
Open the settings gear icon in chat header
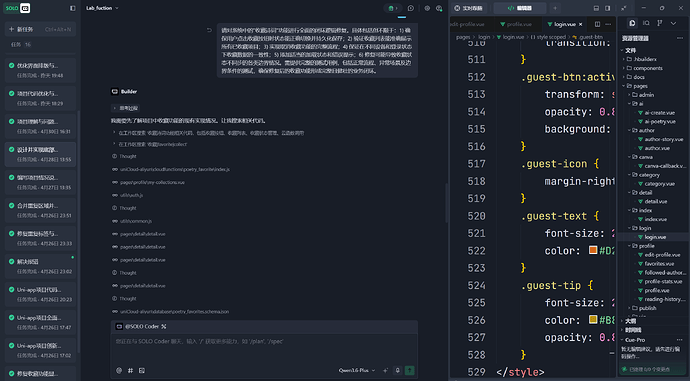[x=427, y=8]
